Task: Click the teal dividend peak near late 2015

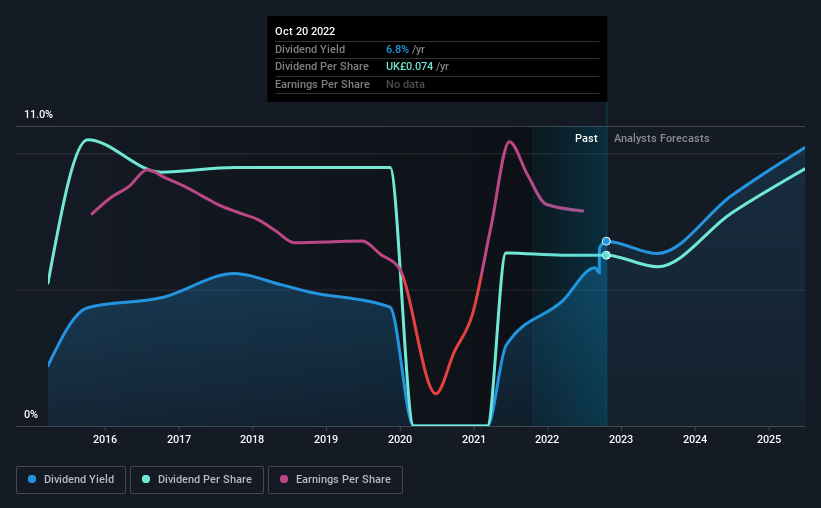Action: [87, 140]
